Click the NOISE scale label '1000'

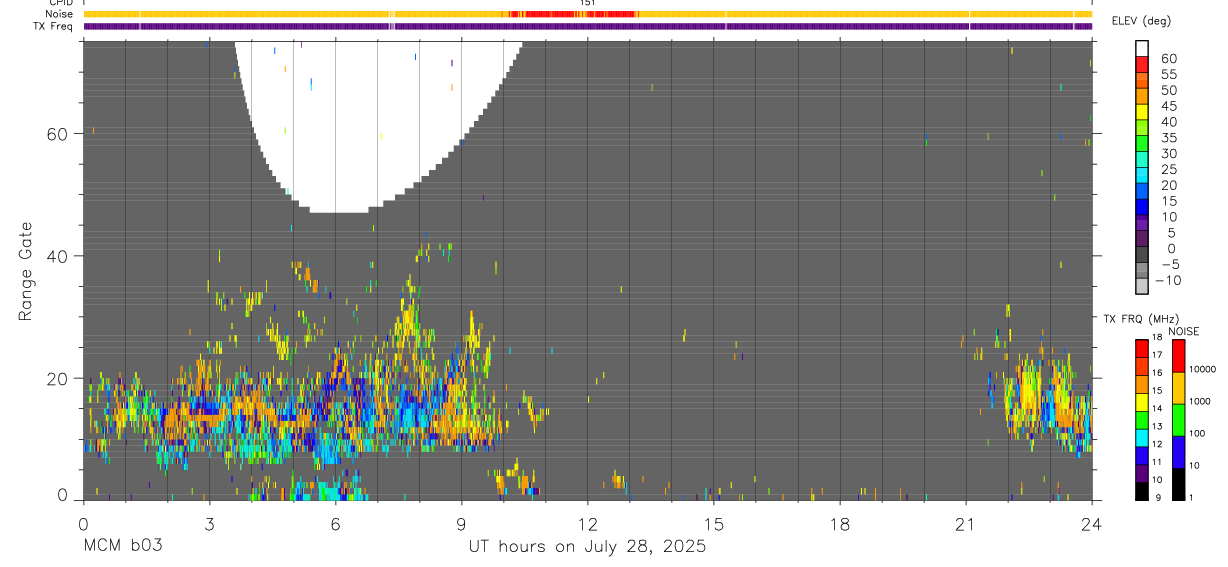tap(1200, 402)
